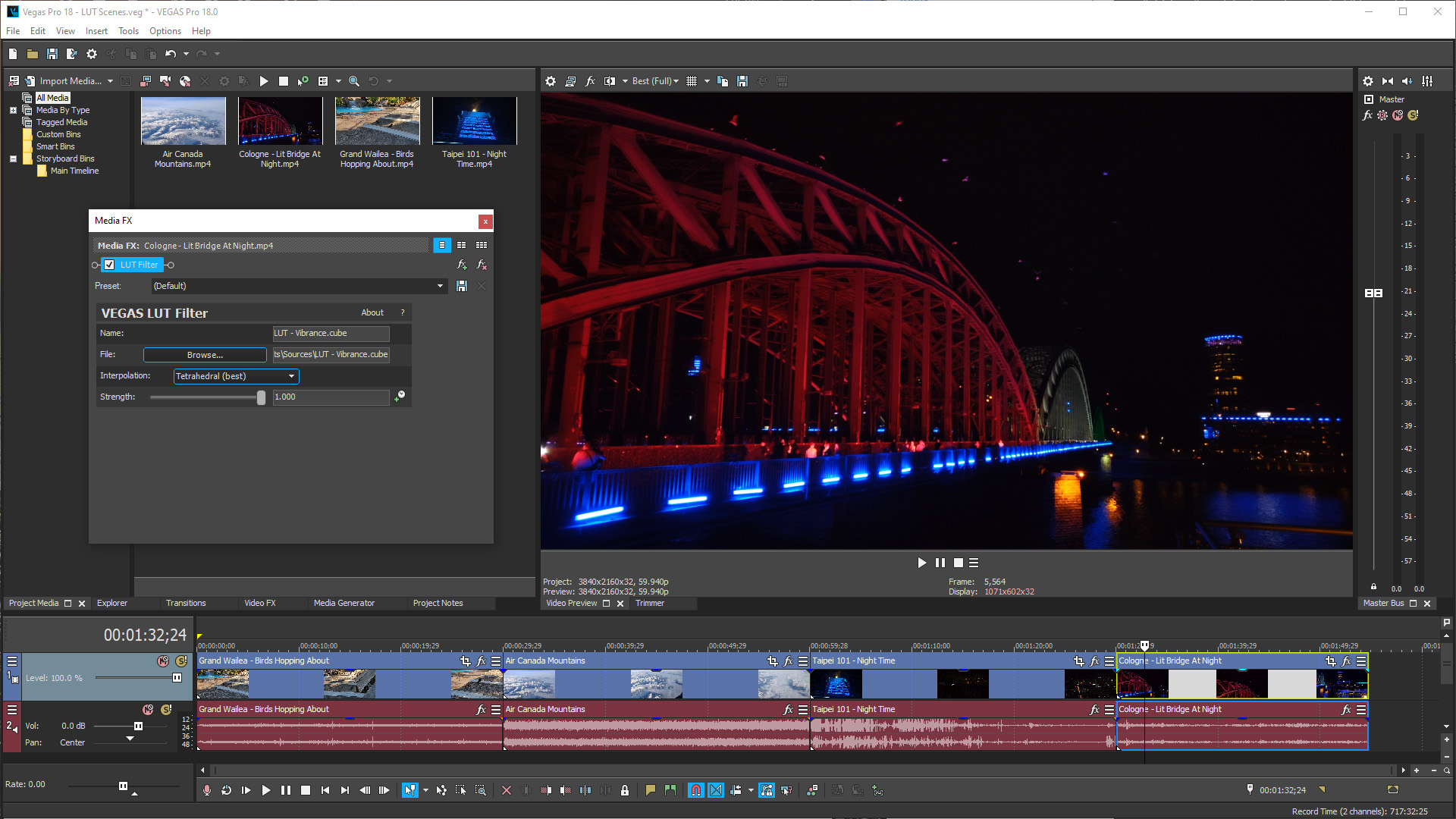Click the Browse button for LUT file

204,354
